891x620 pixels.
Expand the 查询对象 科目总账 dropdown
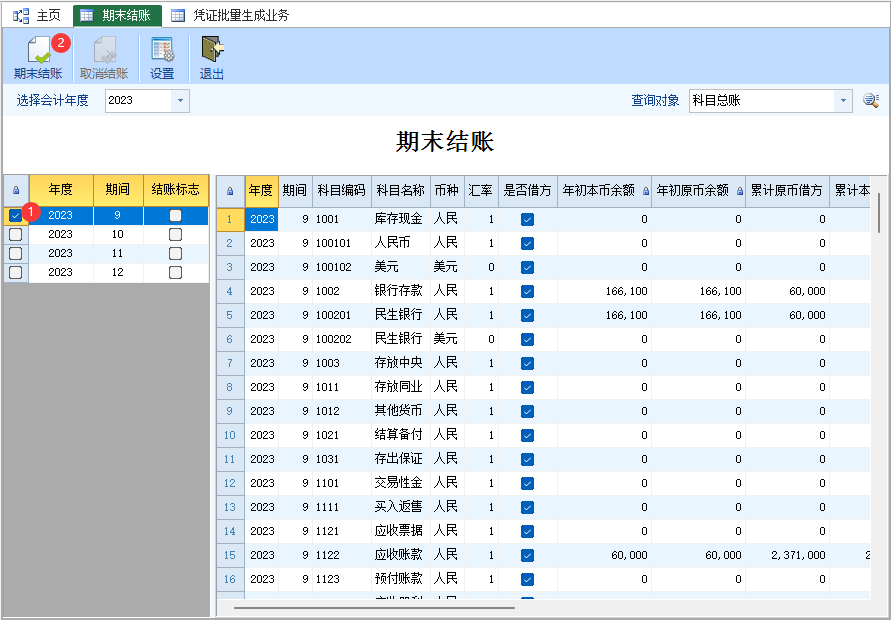[843, 100]
